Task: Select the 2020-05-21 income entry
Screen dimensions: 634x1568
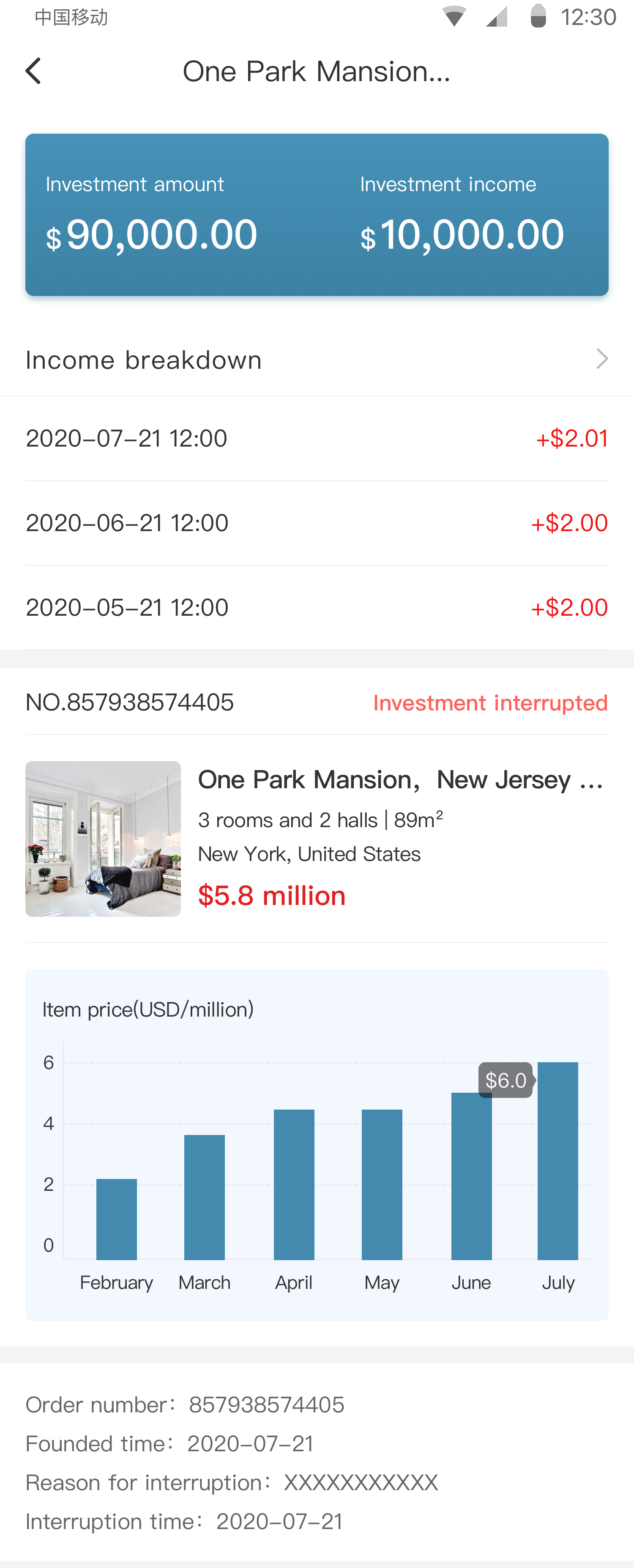Action: coord(317,608)
